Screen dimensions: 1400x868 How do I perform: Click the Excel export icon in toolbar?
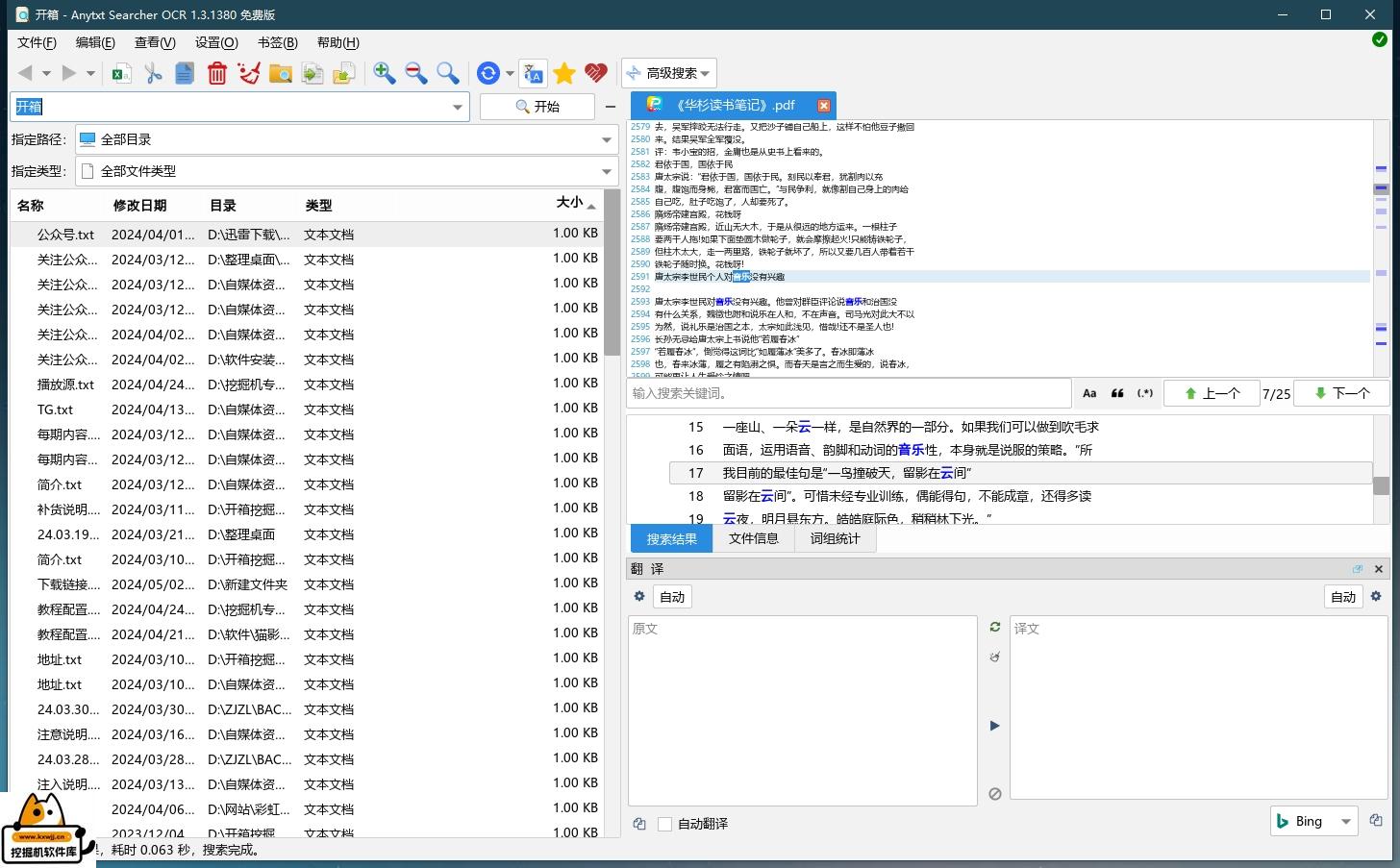(x=121, y=73)
